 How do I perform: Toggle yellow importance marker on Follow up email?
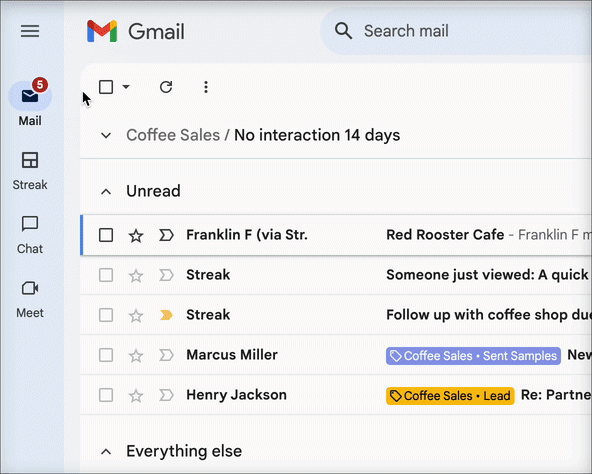[x=166, y=315]
